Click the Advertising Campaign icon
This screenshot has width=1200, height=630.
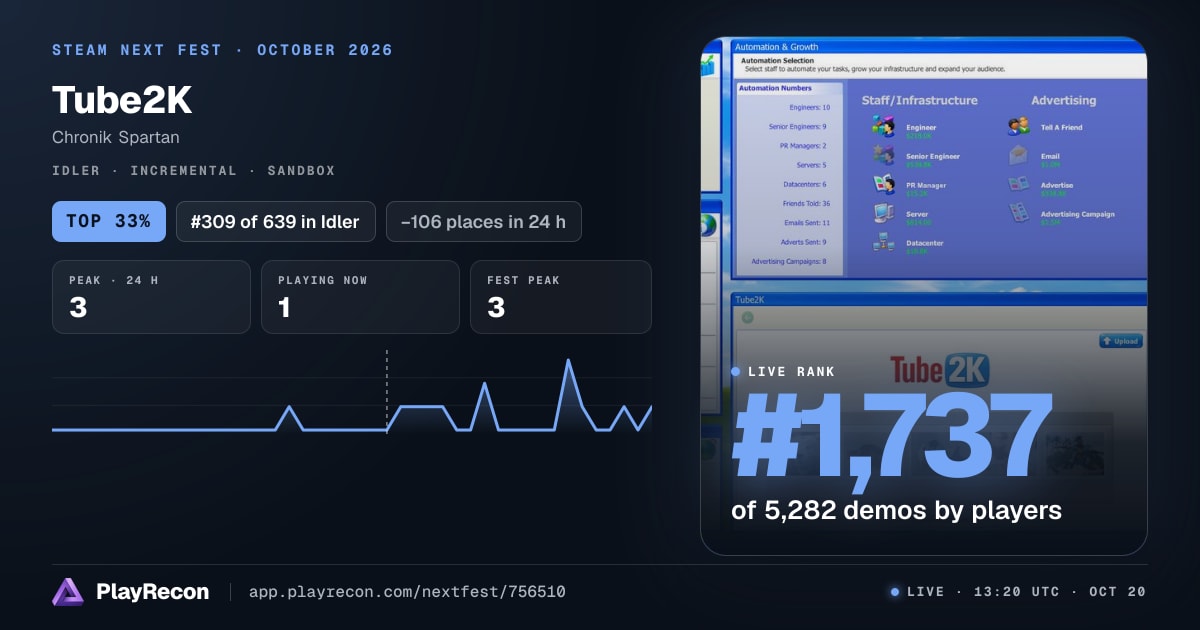pos(1018,213)
